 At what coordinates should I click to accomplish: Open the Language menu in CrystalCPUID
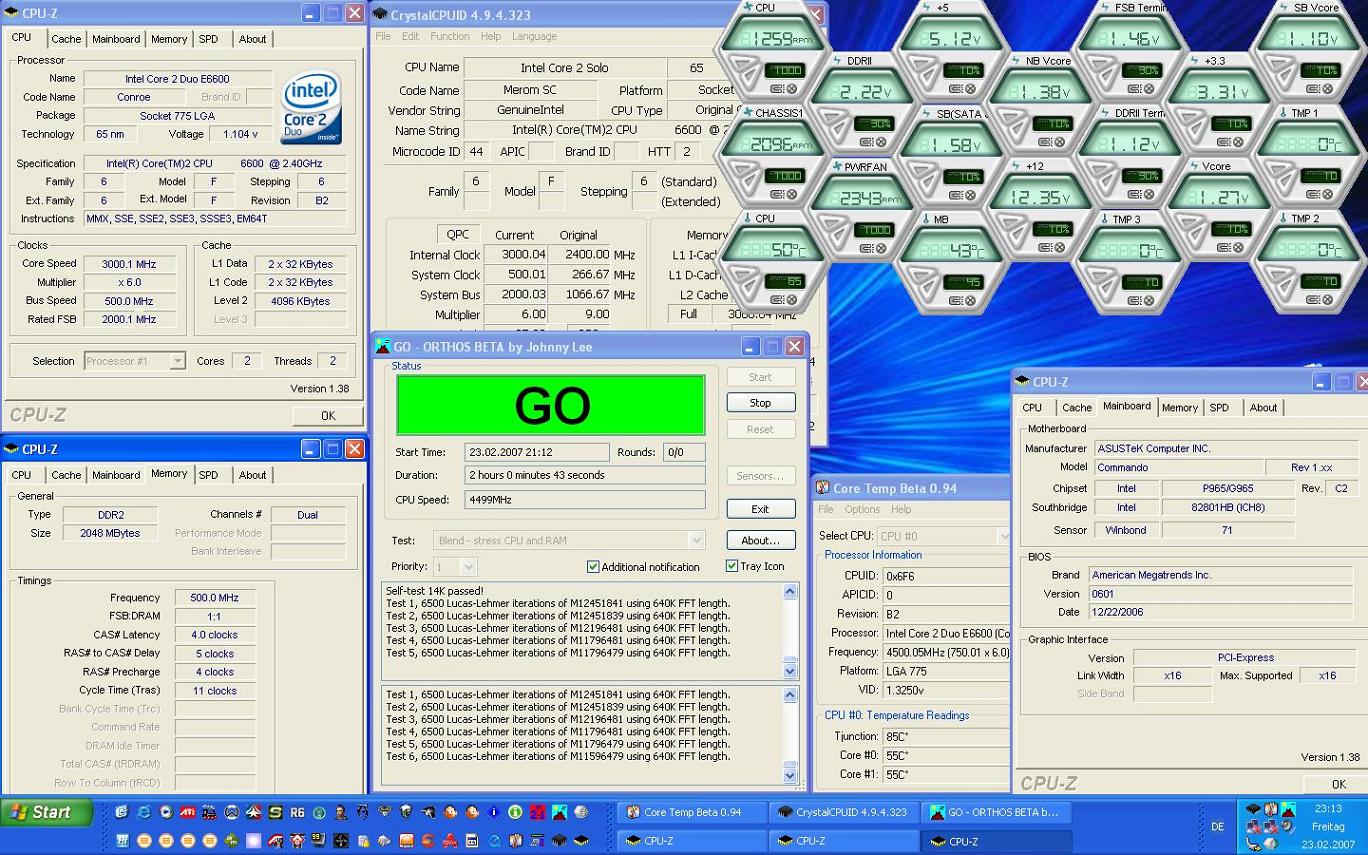pyautogui.click(x=534, y=36)
